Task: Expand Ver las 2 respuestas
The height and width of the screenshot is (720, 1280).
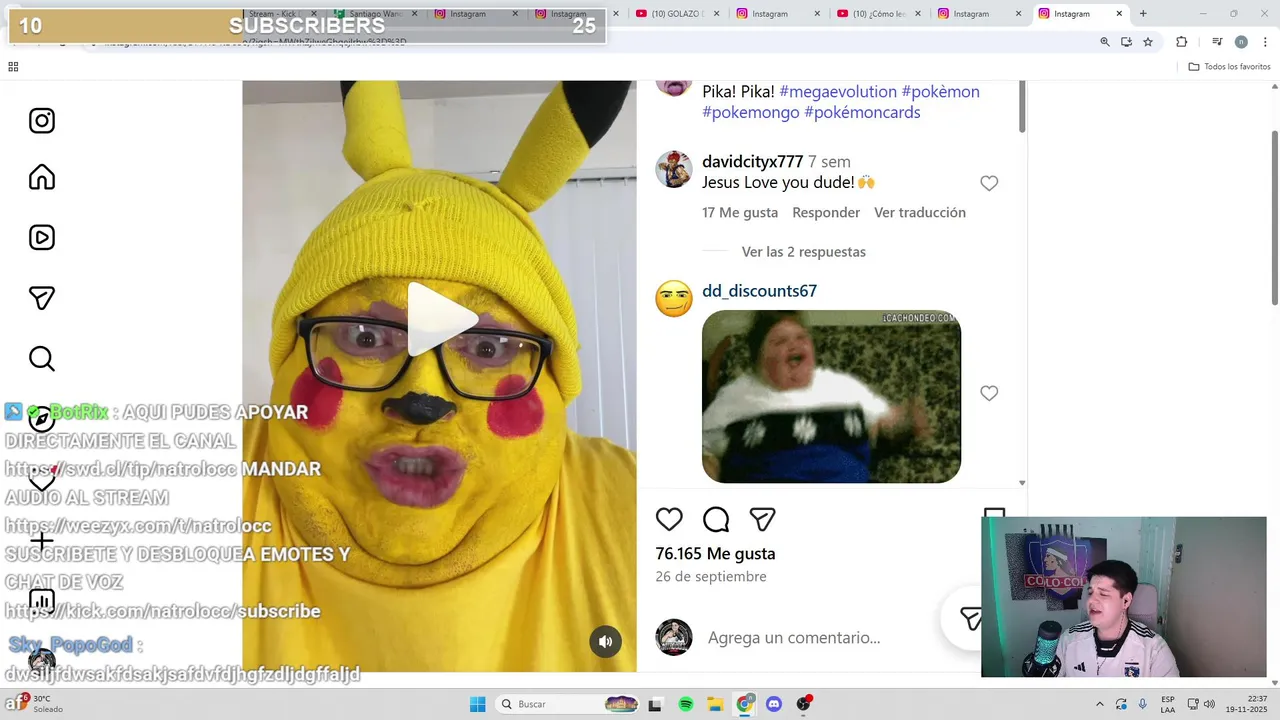Action: click(x=804, y=251)
